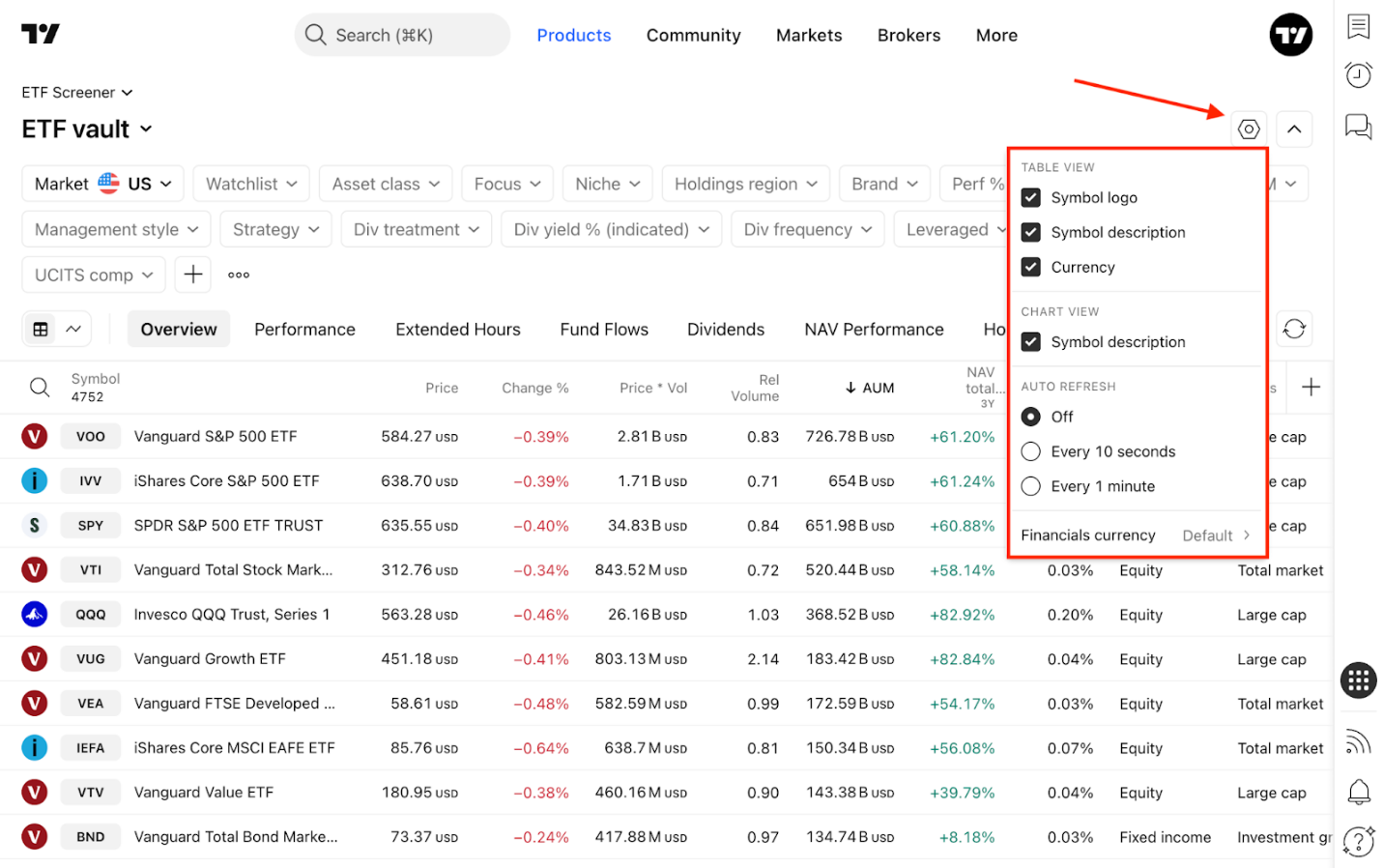Sort by the AUM column header
Image resolution: width=1383 pixels, height=868 pixels.
tap(869, 388)
